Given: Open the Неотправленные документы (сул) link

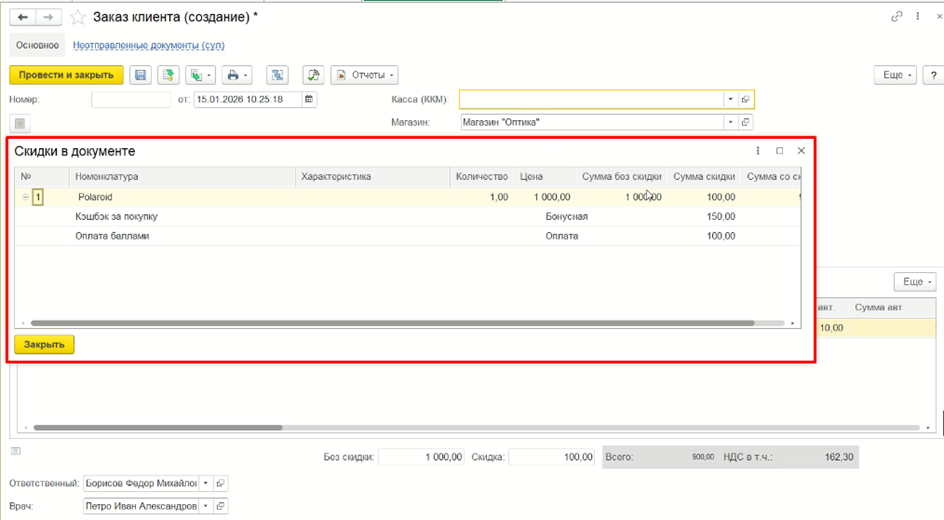Looking at the screenshot, I should tap(149, 45).
